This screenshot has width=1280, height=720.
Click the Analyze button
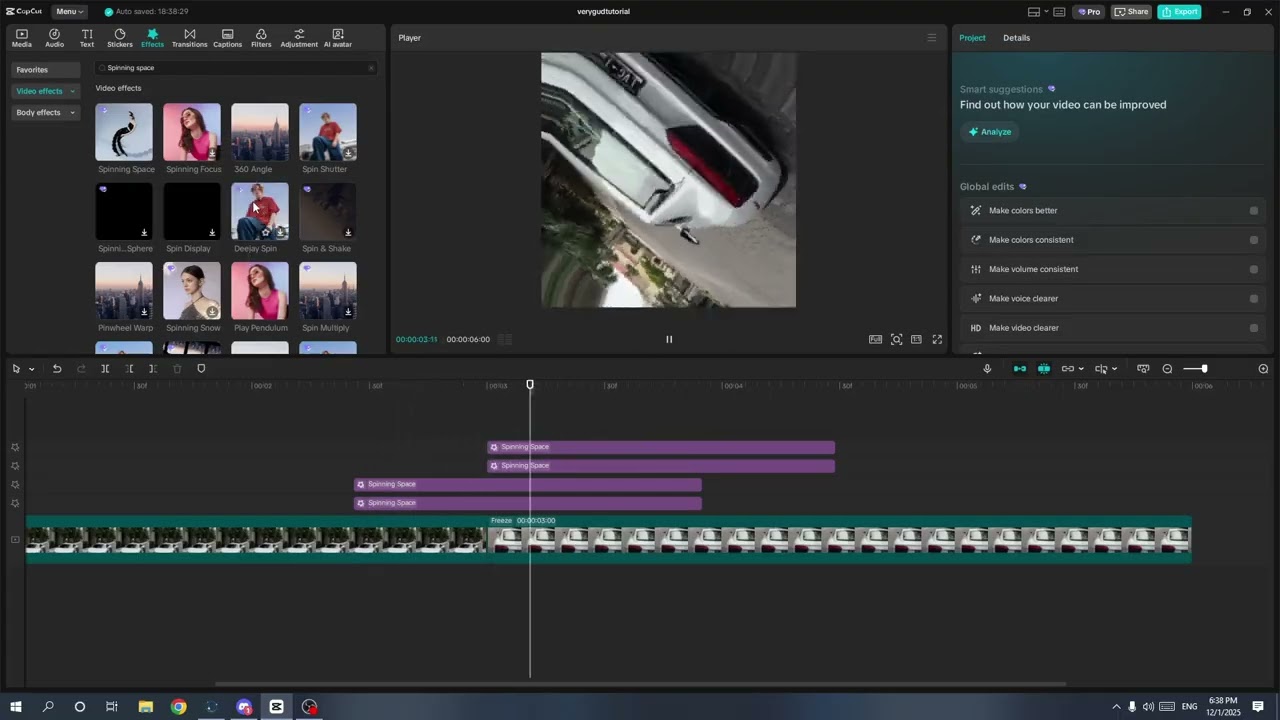pyautogui.click(x=989, y=132)
